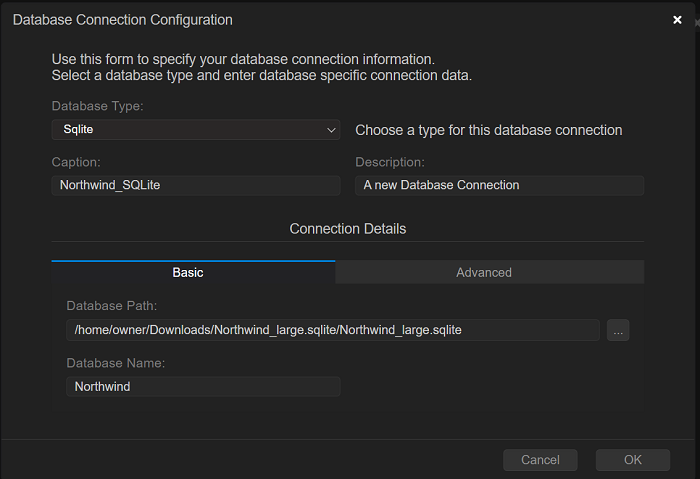Click inside the Database Path field
The height and width of the screenshot is (479, 700).
(332, 330)
